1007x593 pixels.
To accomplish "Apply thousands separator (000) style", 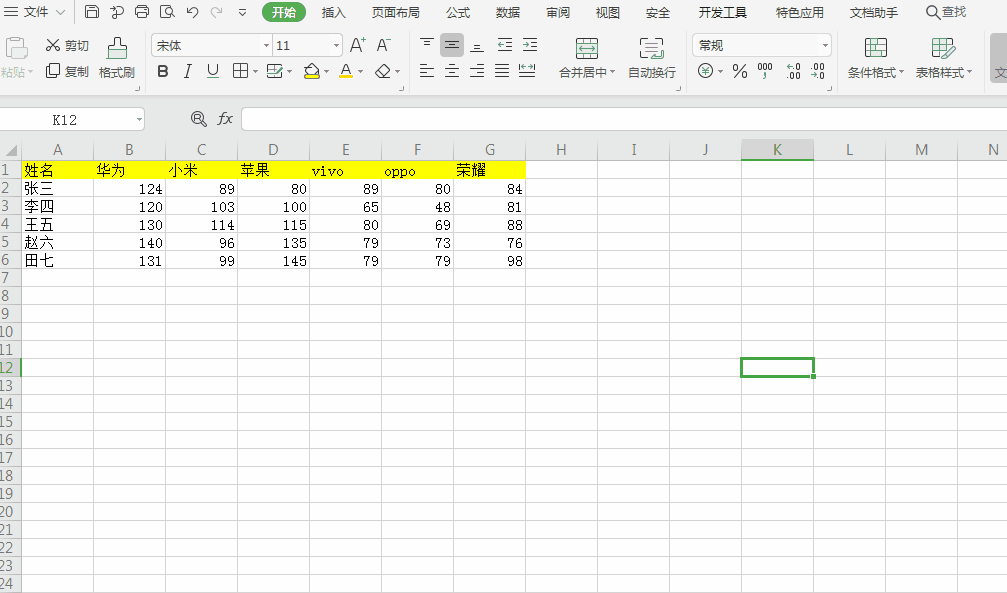I will tap(765, 71).
